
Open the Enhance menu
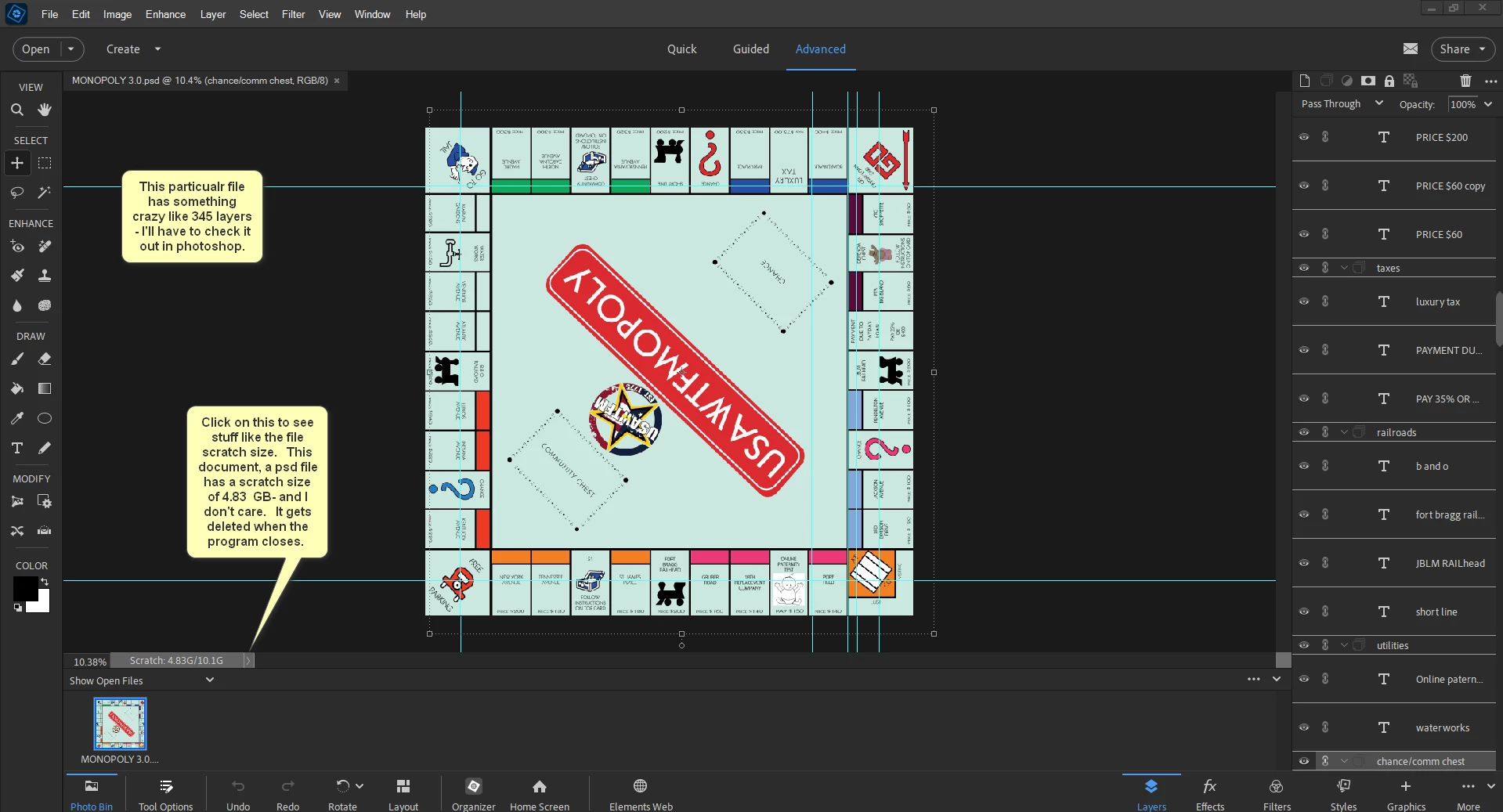(165, 14)
